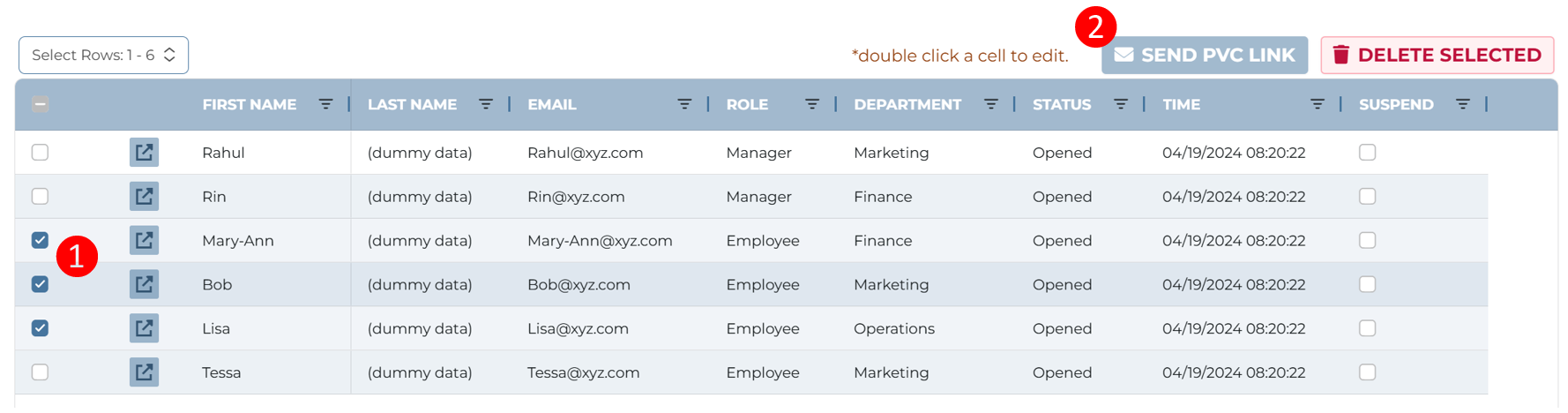Sort by Last Name column header

[412, 104]
